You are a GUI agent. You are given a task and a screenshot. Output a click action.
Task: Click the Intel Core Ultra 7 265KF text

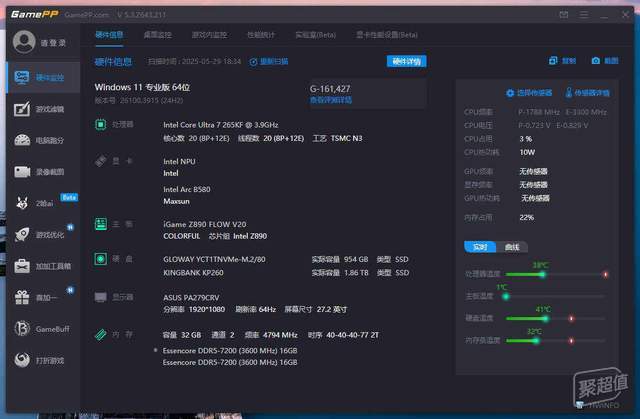(220, 125)
